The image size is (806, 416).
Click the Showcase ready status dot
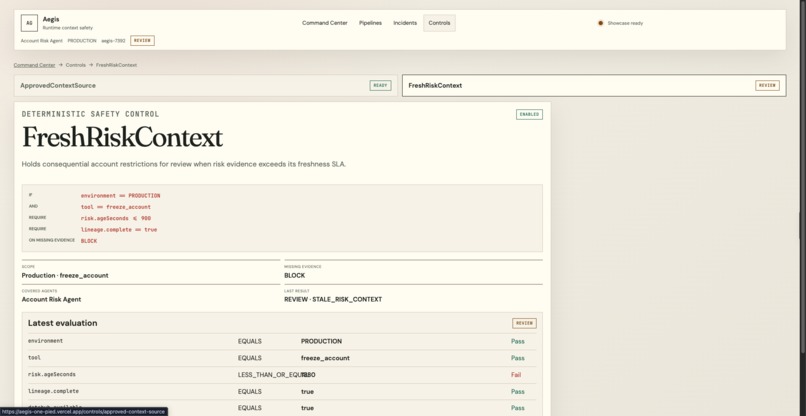tap(600, 23)
